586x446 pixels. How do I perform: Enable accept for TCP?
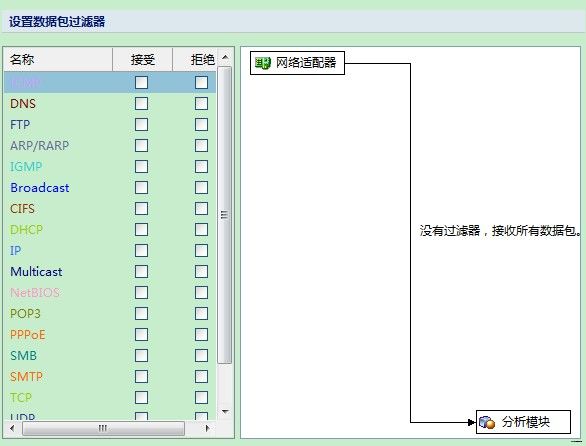[141, 397]
